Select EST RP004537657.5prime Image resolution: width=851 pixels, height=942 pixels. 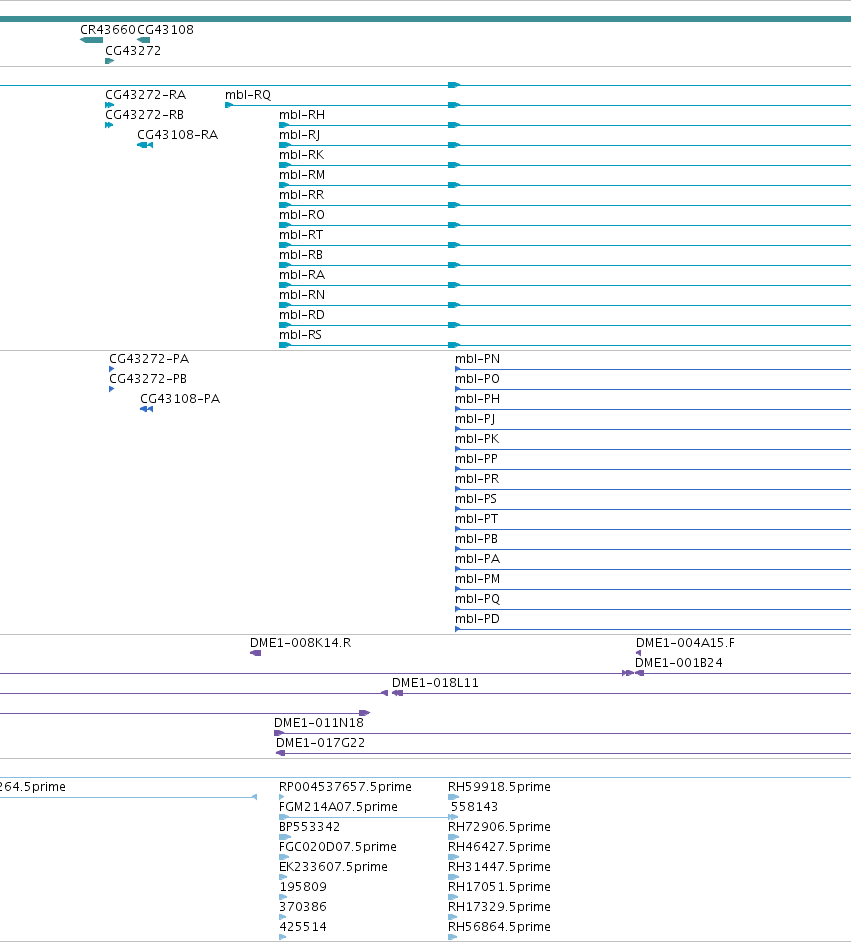[345, 786]
